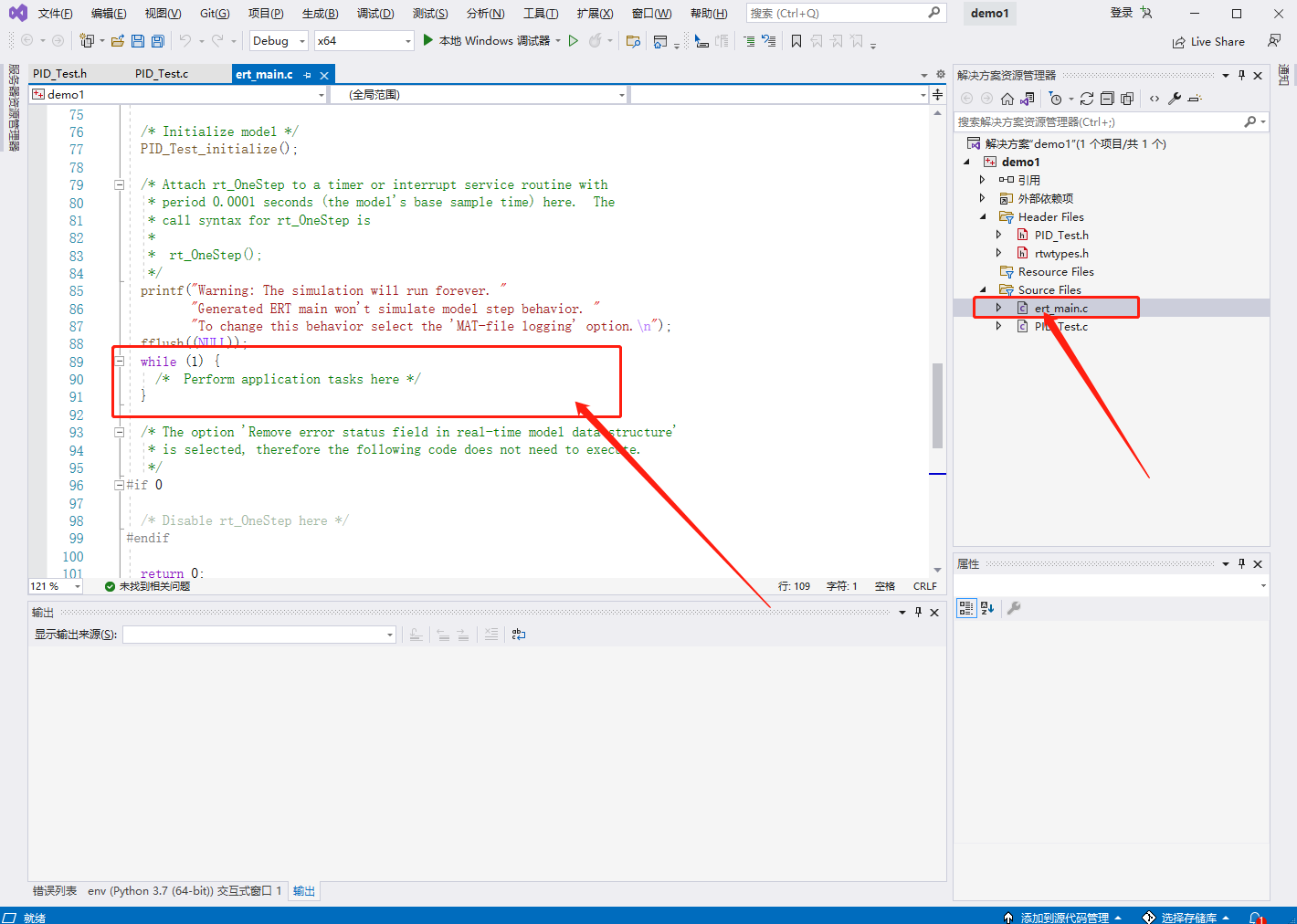Screen dimensions: 1297x924
Task: Switch to the PID_Test.h editor tab
Action: (x=60, y=74)
